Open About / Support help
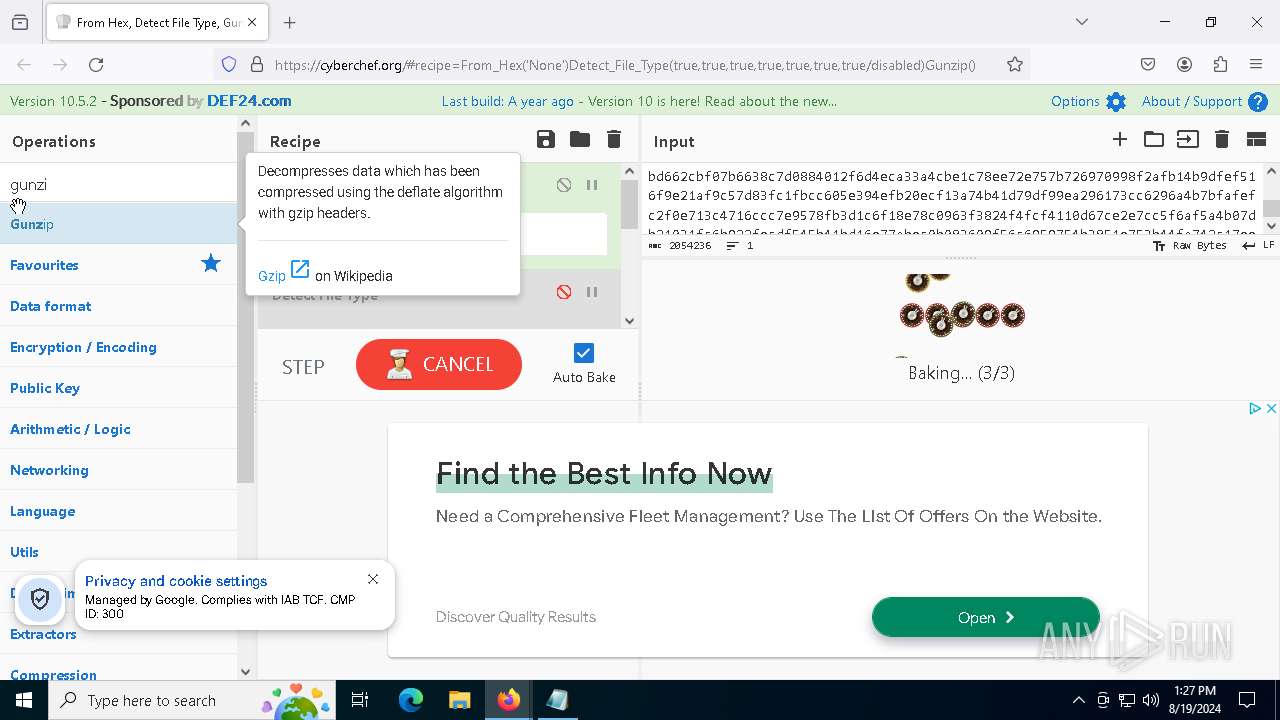 (x=1204, y=101)
